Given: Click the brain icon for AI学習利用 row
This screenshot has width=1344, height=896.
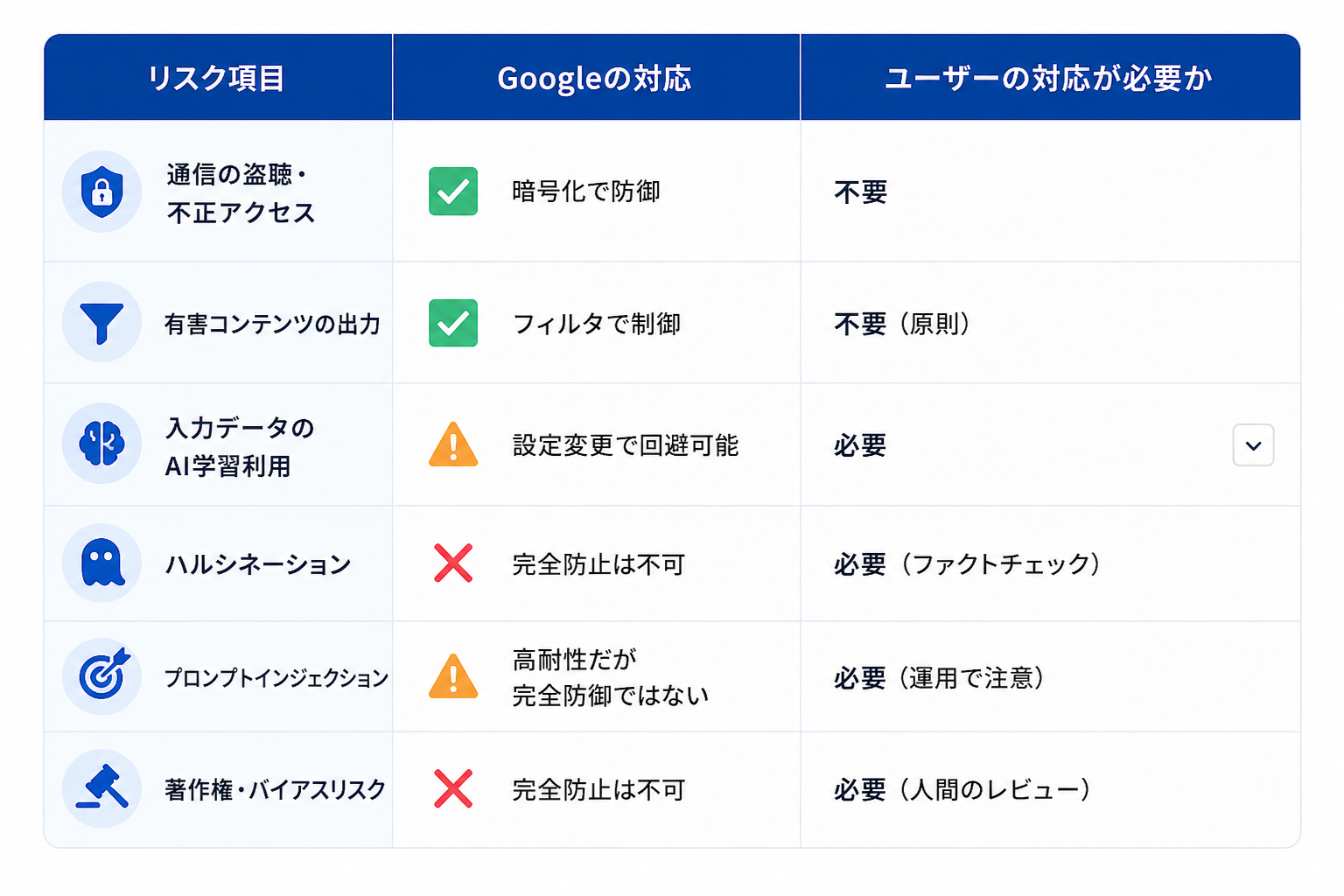Looking at the screenshot, I should click(101, 444).
